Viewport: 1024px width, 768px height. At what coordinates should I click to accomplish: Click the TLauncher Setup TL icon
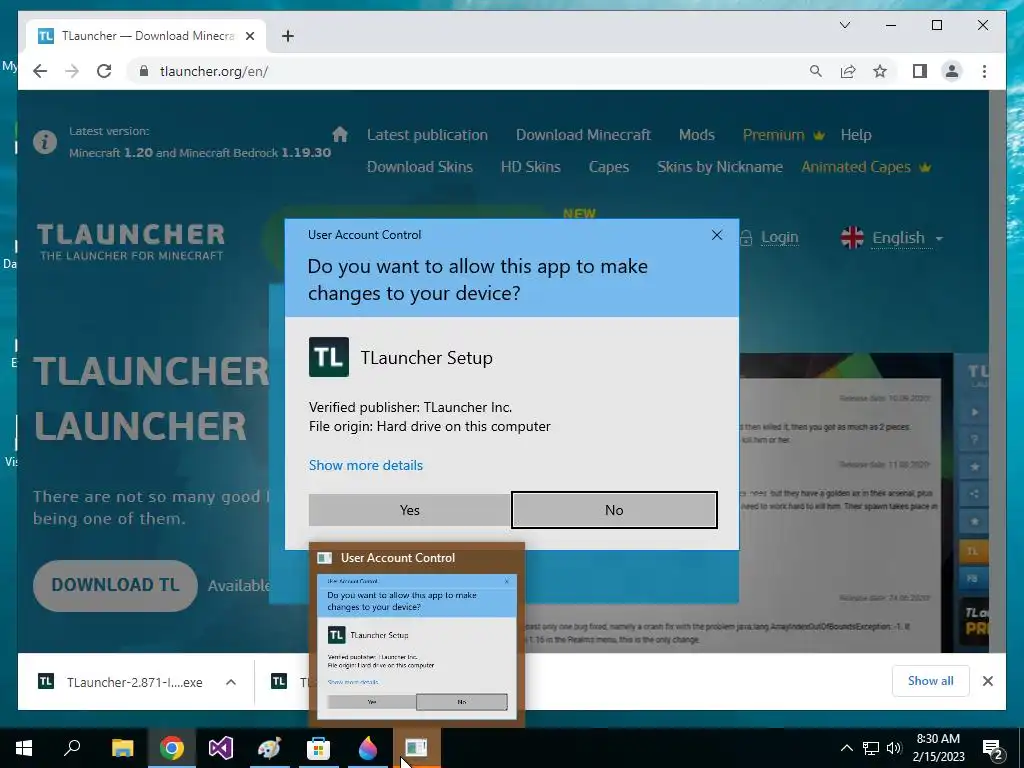pyautogui.click(x=328, y=357)
